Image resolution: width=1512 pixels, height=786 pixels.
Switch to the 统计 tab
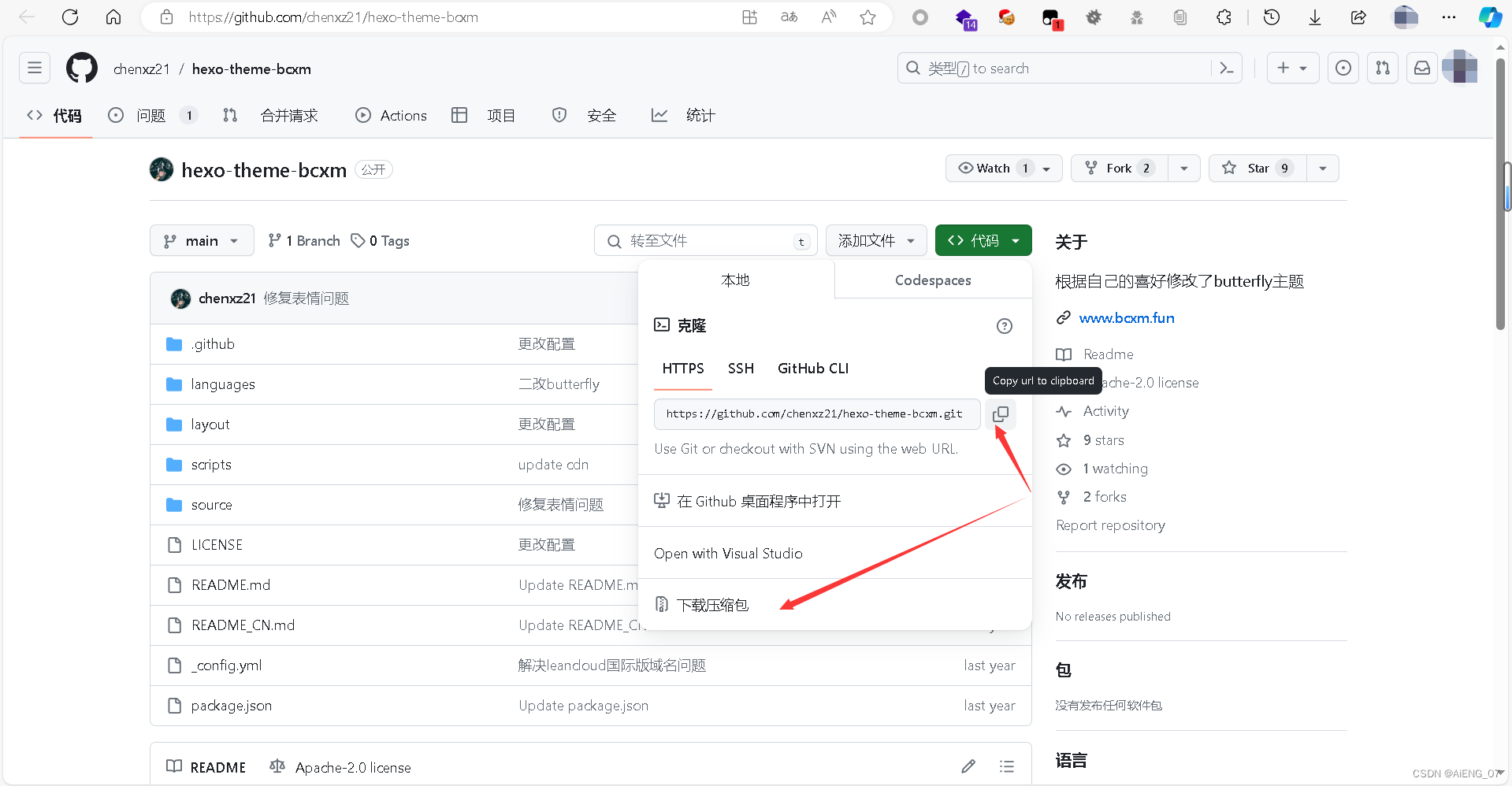point(683,116)
